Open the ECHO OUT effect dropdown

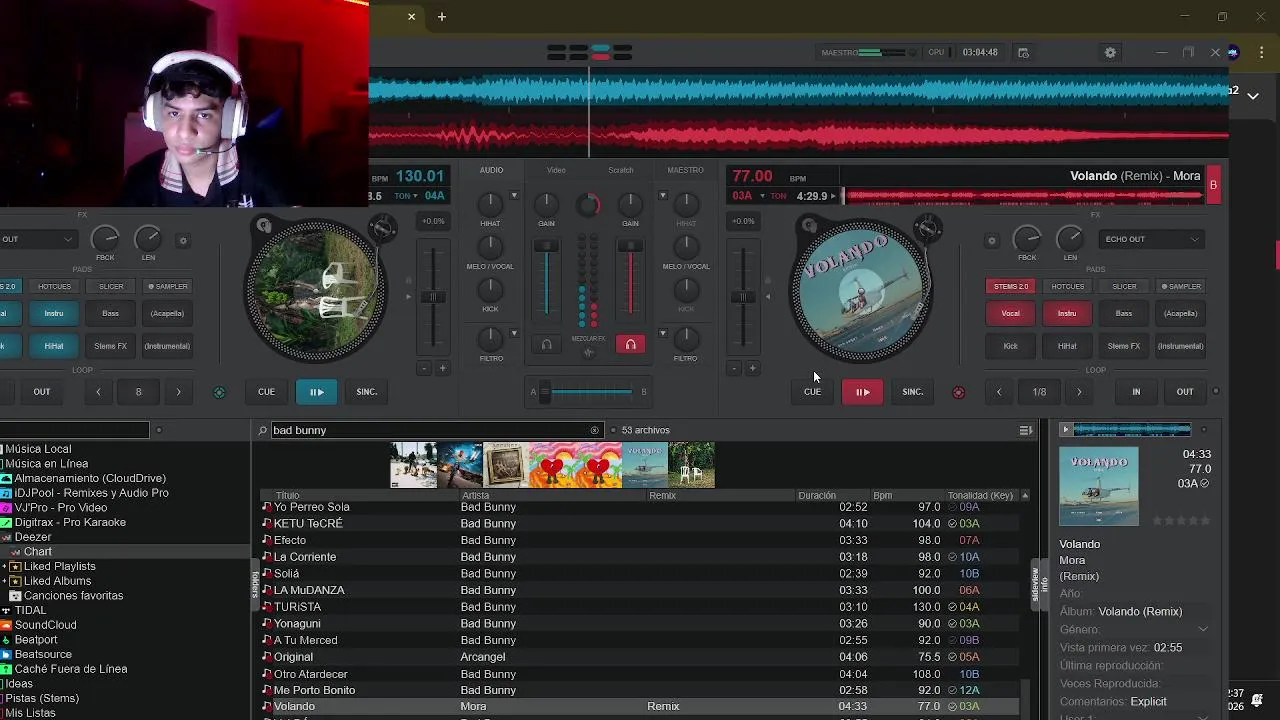[x=1151, y=240]
